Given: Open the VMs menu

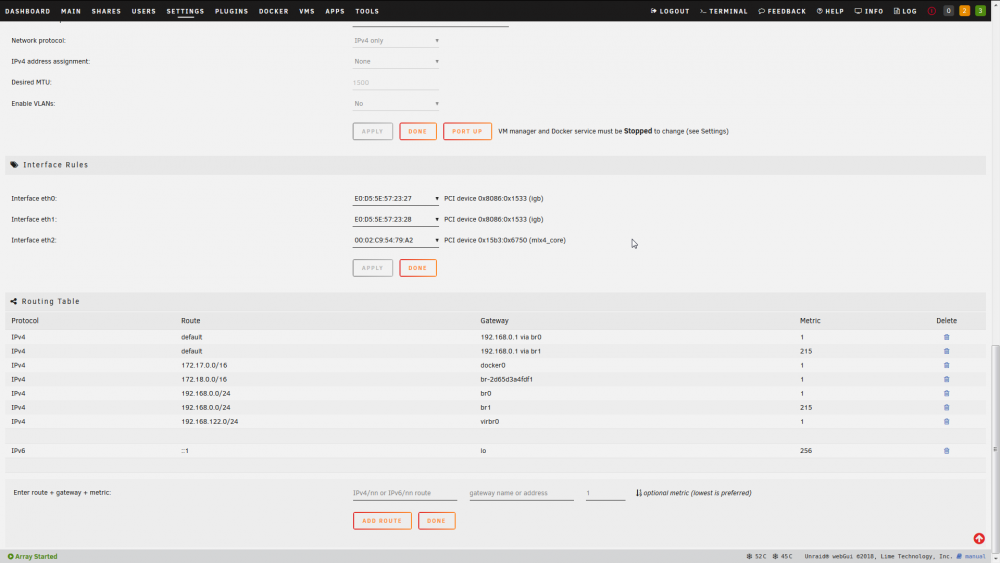Looking at the screenshot, I should [x=307, y=11].
